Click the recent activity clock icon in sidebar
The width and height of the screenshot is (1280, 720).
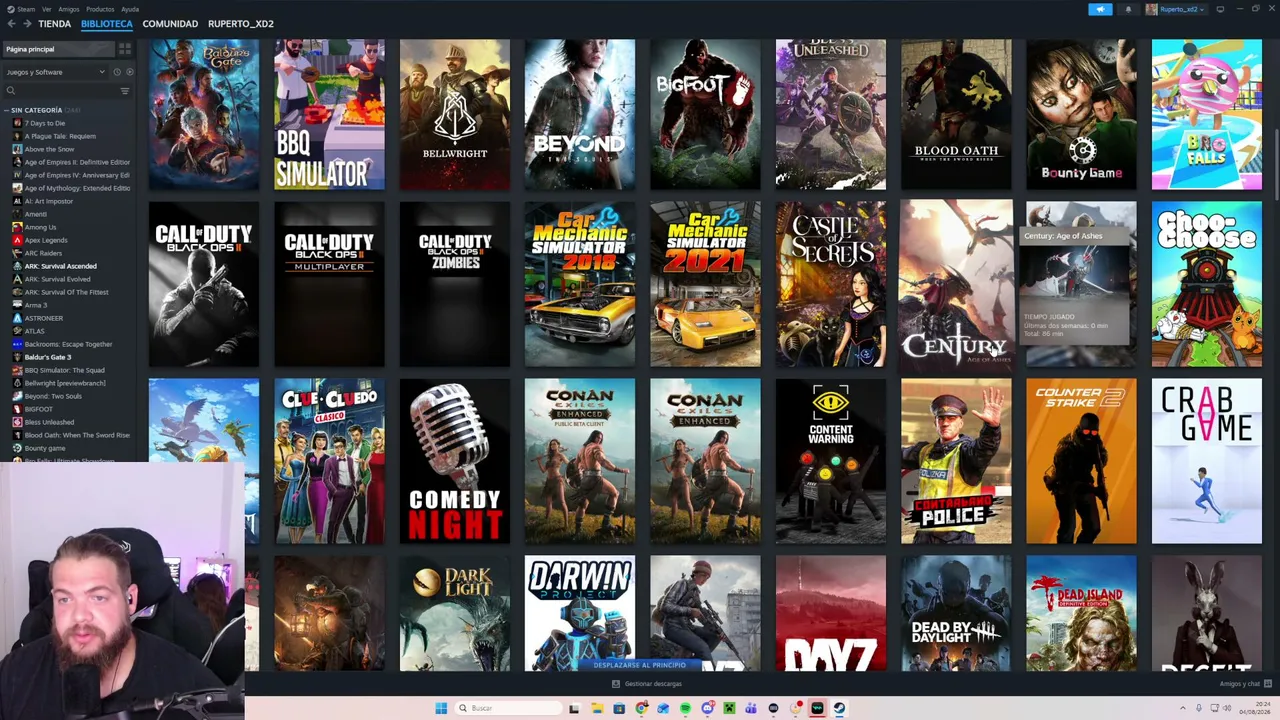117,72
